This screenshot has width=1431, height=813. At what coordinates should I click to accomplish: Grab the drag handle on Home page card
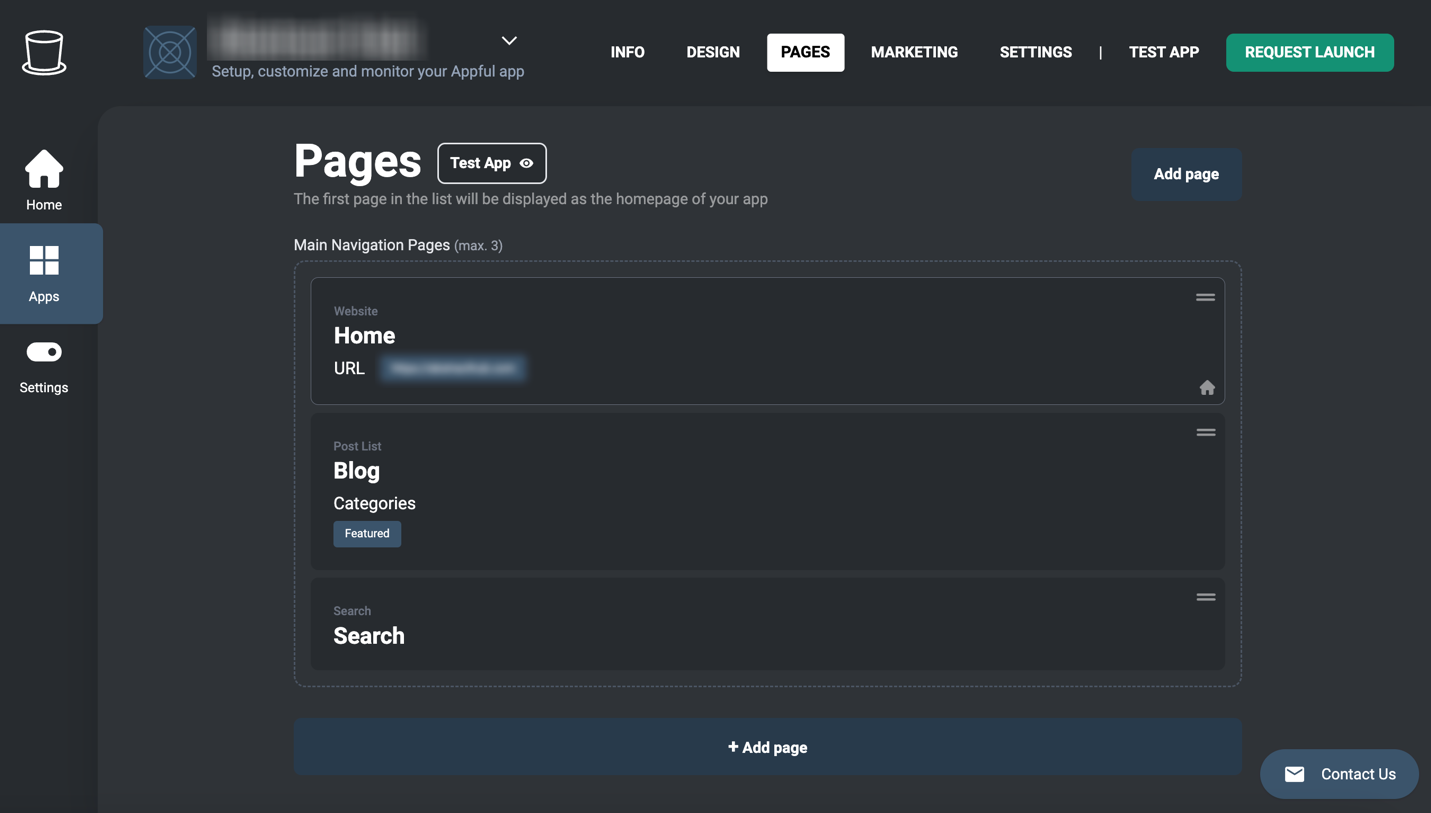(x=1205, y=297)
